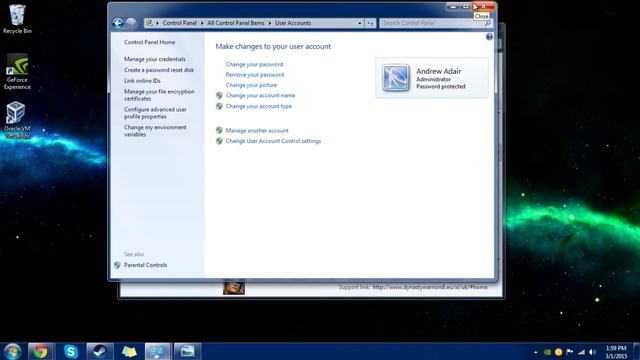Viewport: 640px width, 360px height.
Task: Open Manage your credentials
Action: pyautogui.click(x=155, y=59)
